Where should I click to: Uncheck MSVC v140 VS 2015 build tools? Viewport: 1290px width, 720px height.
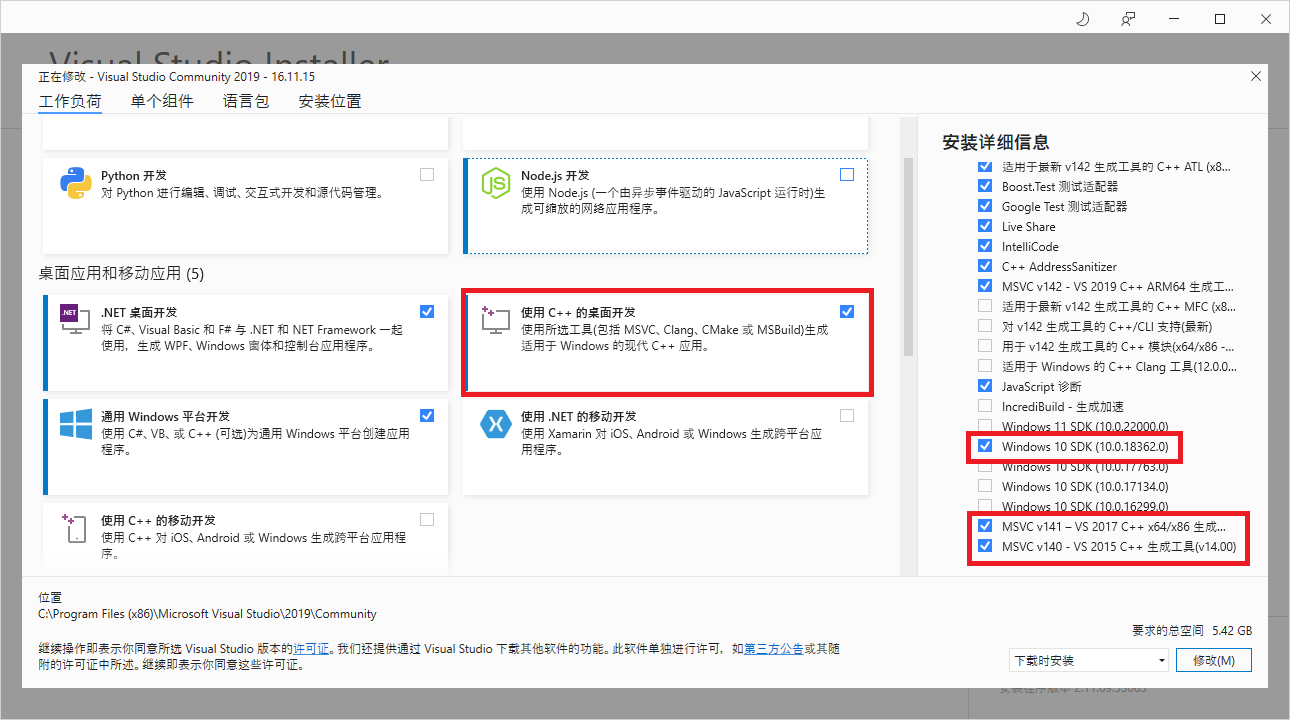[985, 546]
